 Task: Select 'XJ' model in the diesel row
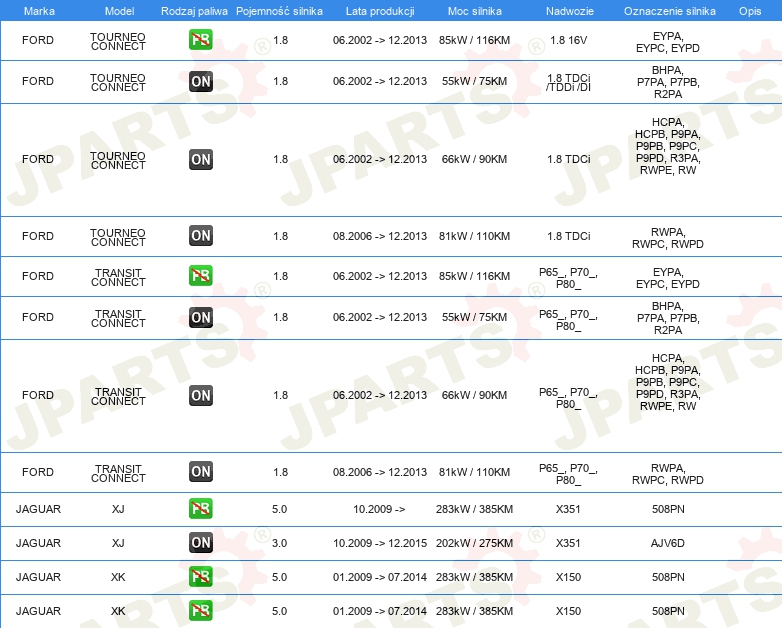(118, 543)
